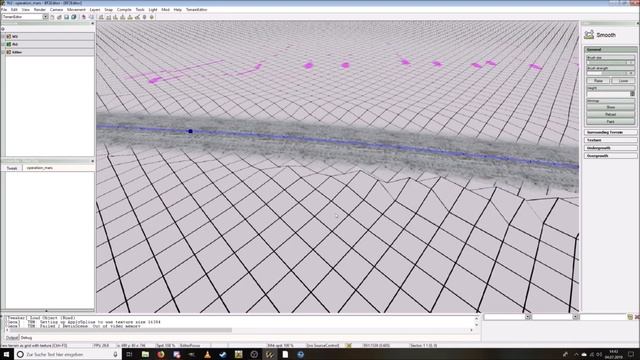Click the Paint button
The width and height of the screenshot is (640, 360).
[x=610, y=122]
